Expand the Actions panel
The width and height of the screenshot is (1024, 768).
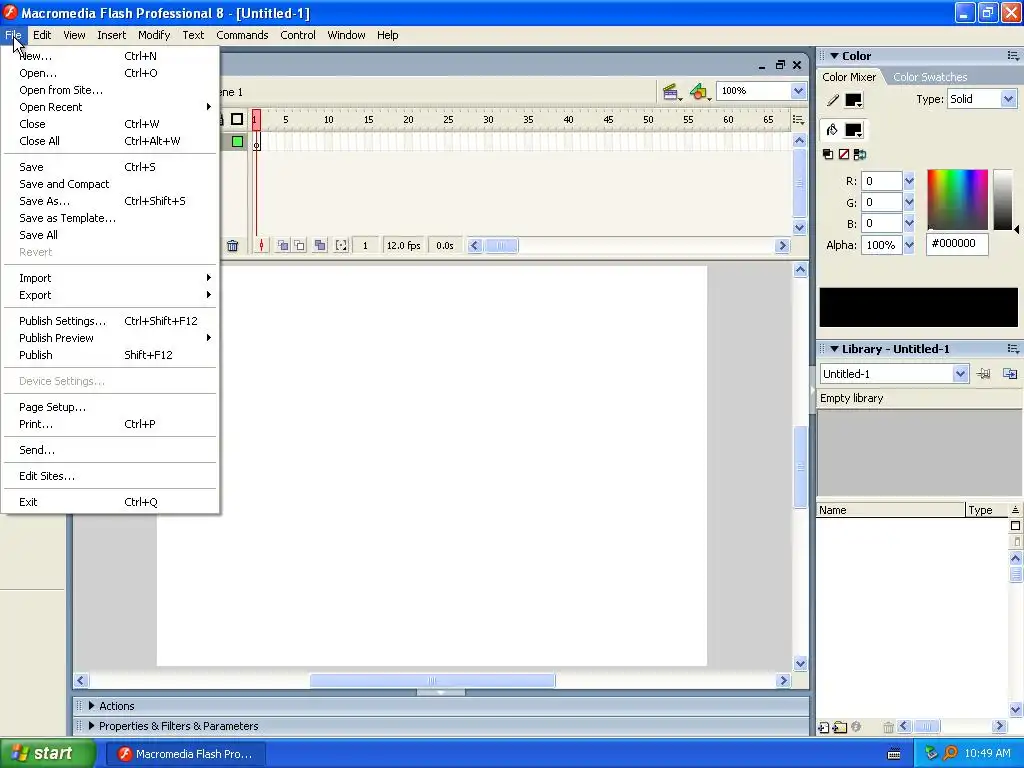(x=91, y=706)
